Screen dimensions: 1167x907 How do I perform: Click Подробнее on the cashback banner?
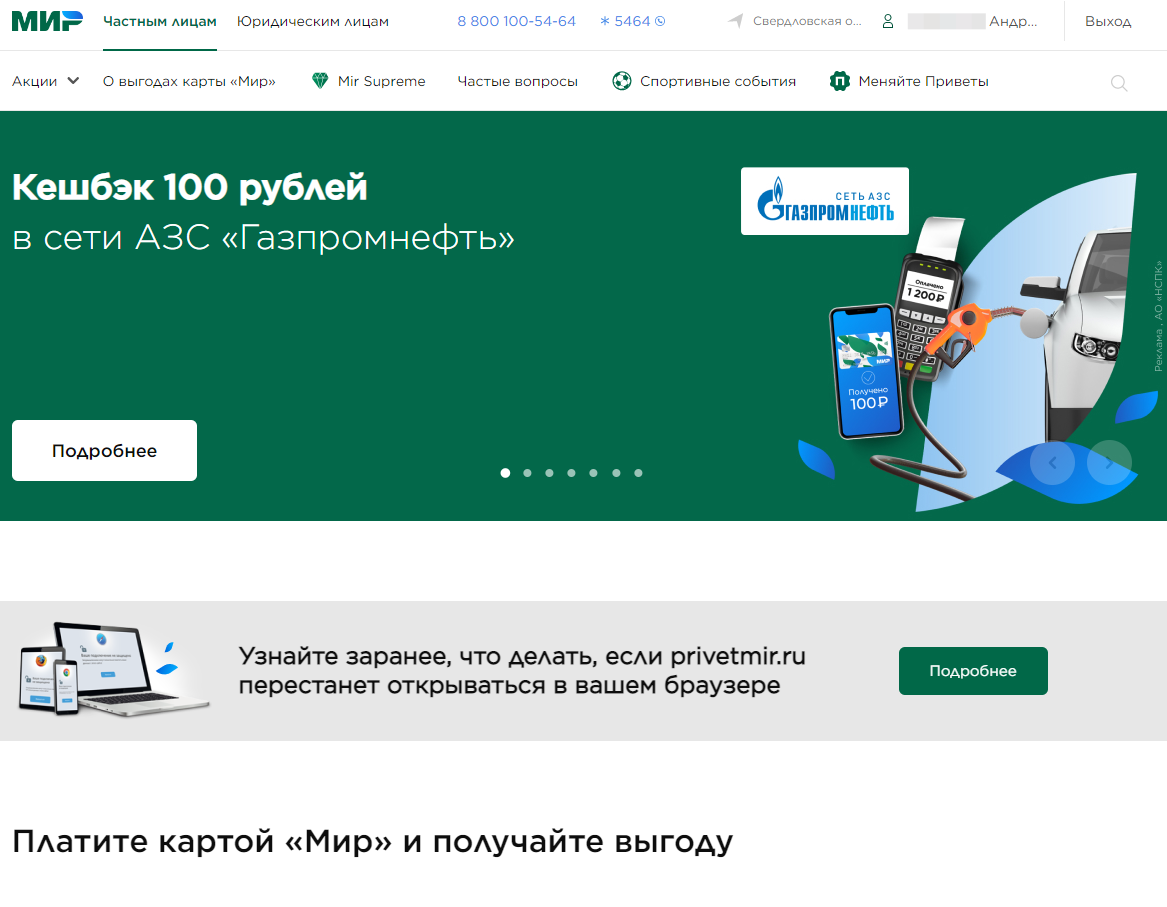point(103,450)
